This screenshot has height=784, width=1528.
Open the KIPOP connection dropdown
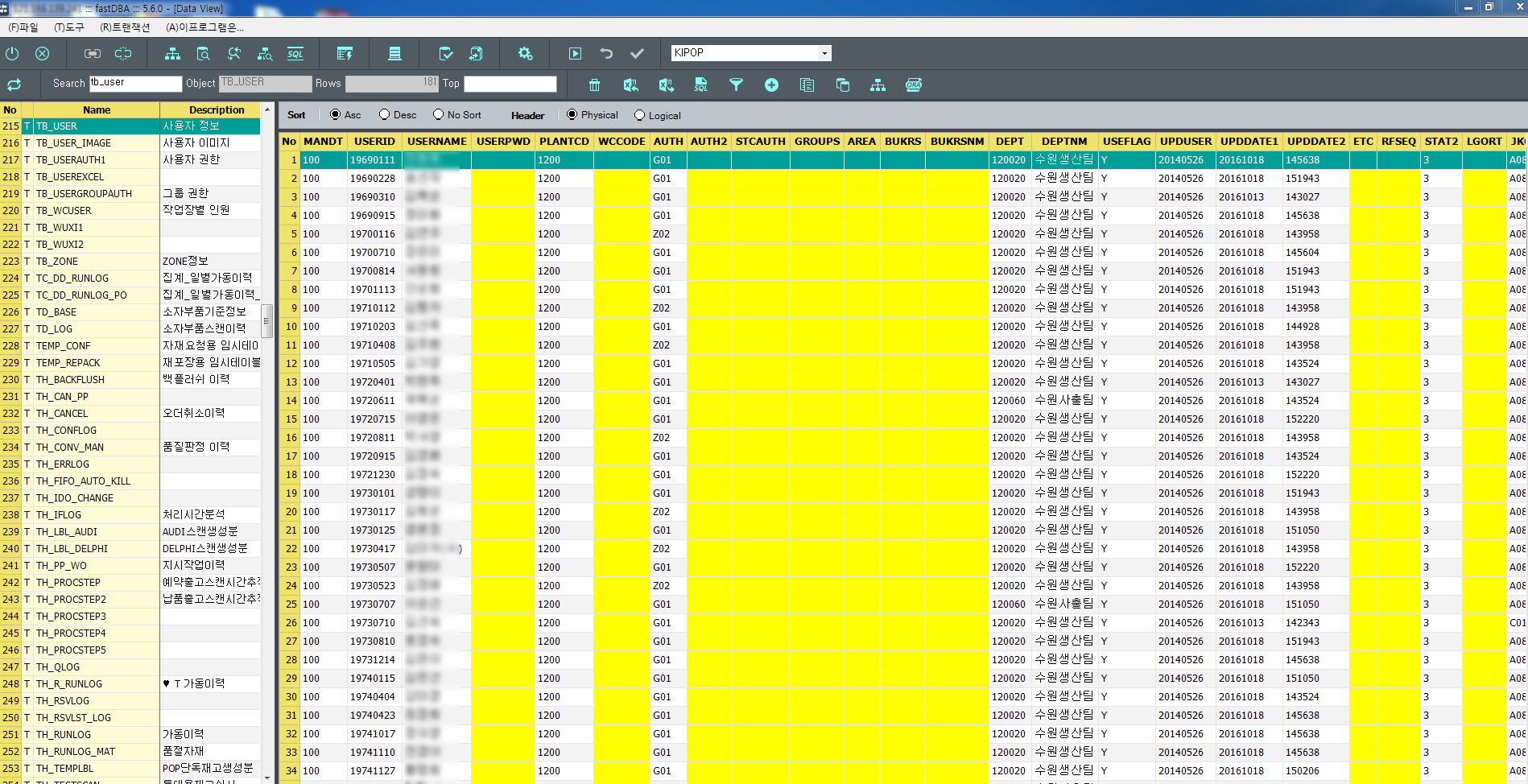pyautogui.click(x=824, y=53)
